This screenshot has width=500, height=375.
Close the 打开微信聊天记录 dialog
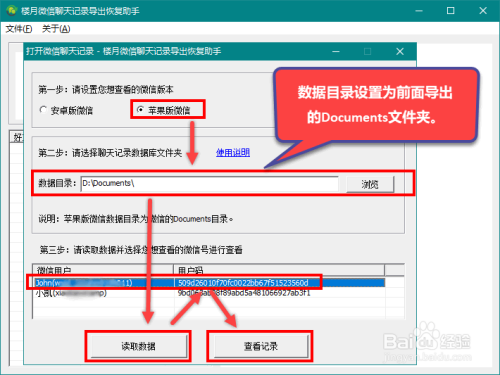(x=400, y=51)
